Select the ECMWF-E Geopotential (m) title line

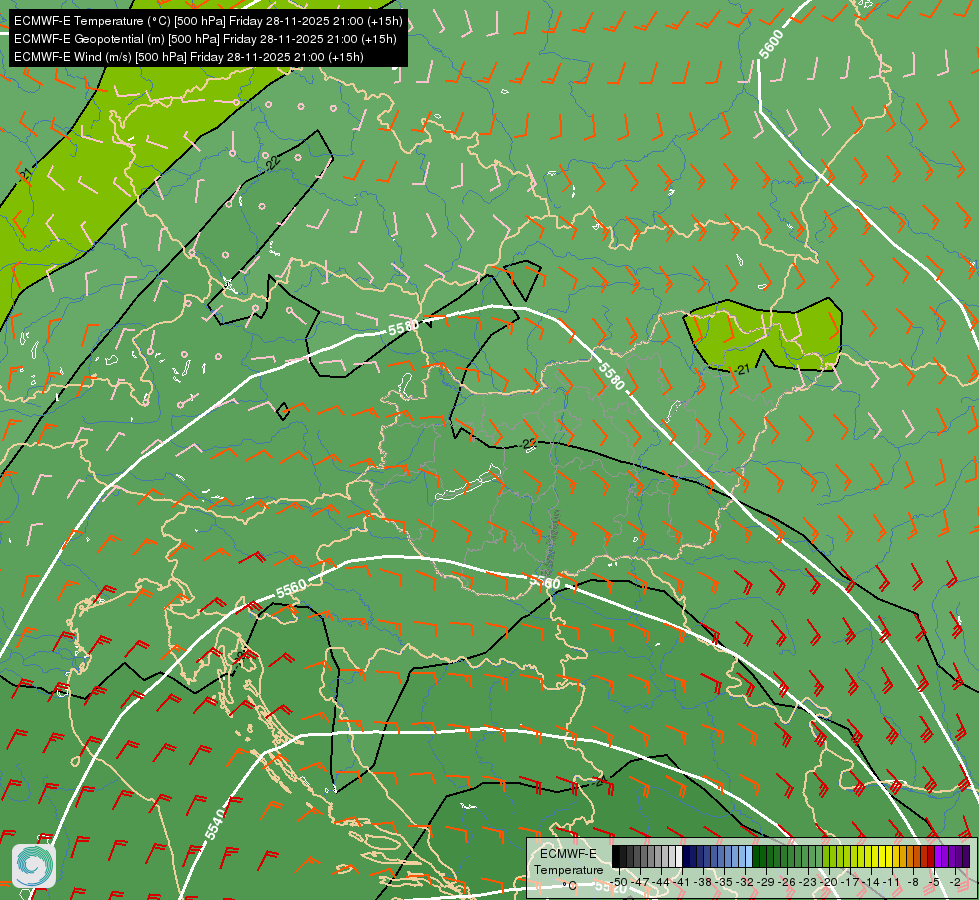pyautogui.click(x=205, y=39)
